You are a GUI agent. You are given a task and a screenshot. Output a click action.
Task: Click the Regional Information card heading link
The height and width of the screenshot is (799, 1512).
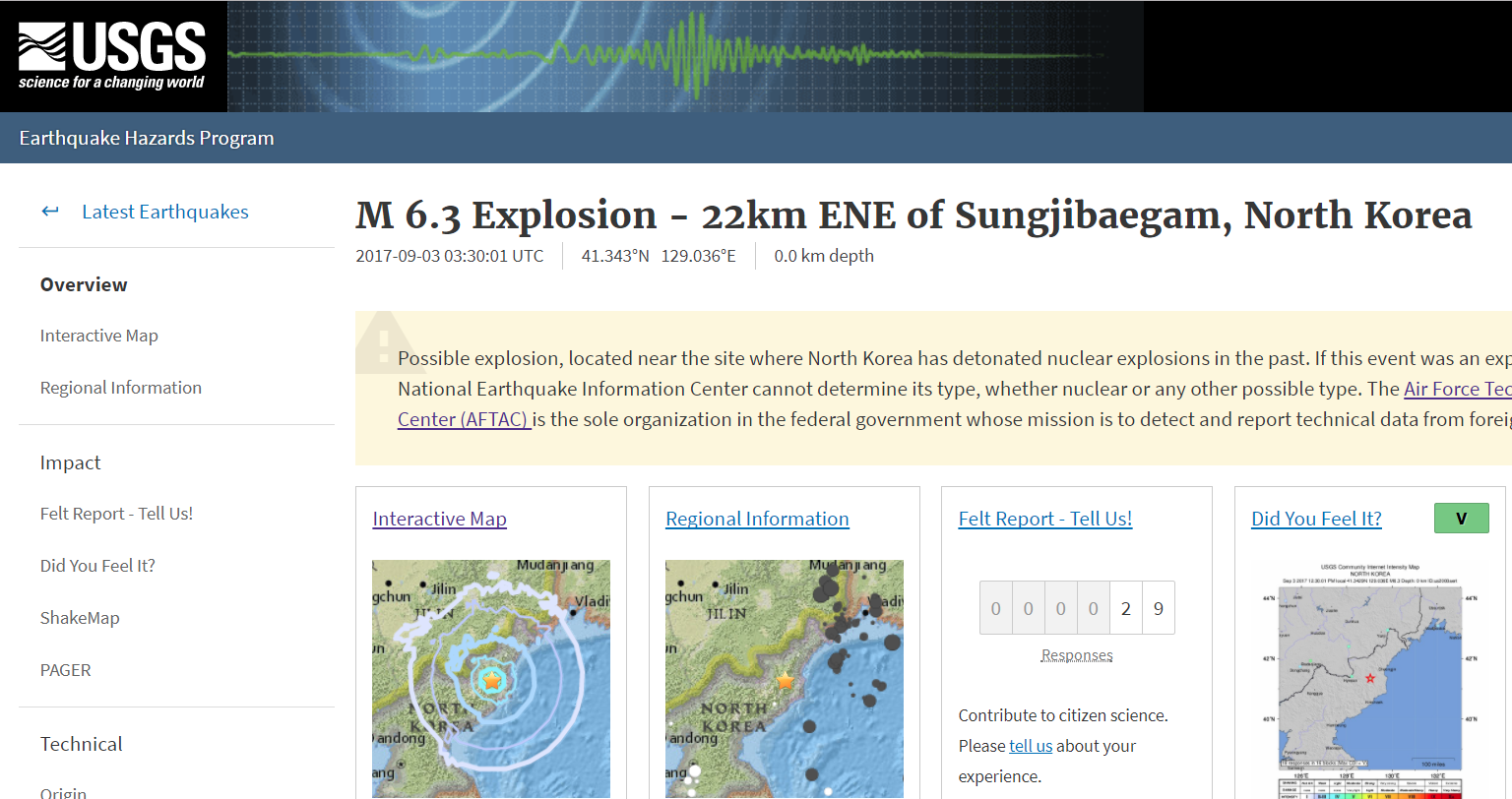(x=757, y=519)
